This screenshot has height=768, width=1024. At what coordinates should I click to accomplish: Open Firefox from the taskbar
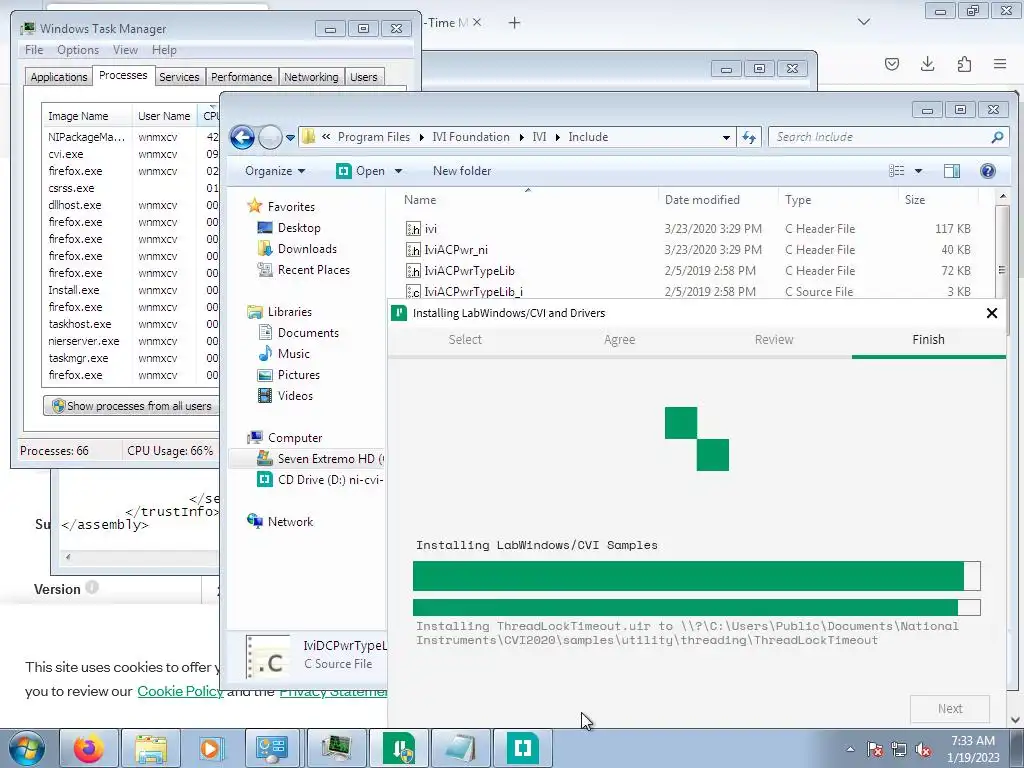click(x=88, y=748)
